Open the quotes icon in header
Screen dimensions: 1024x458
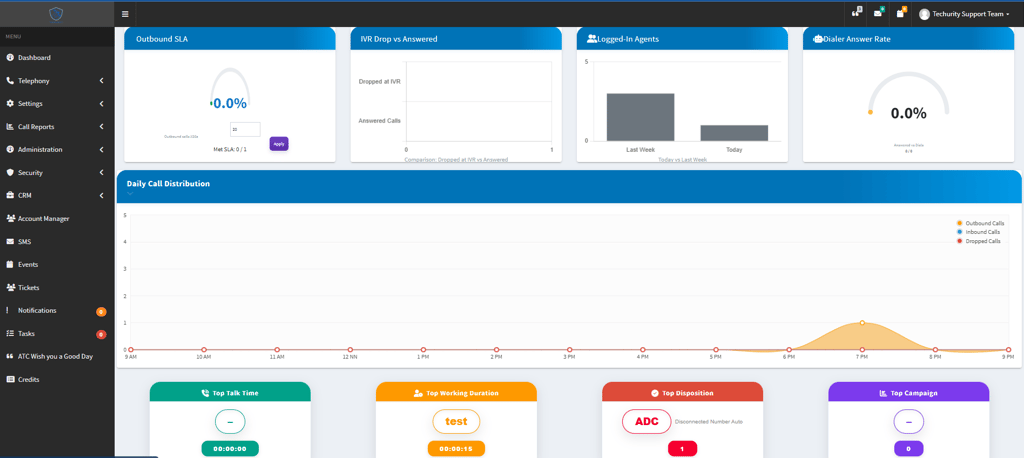pyautogui.click(x=857, y=13)
